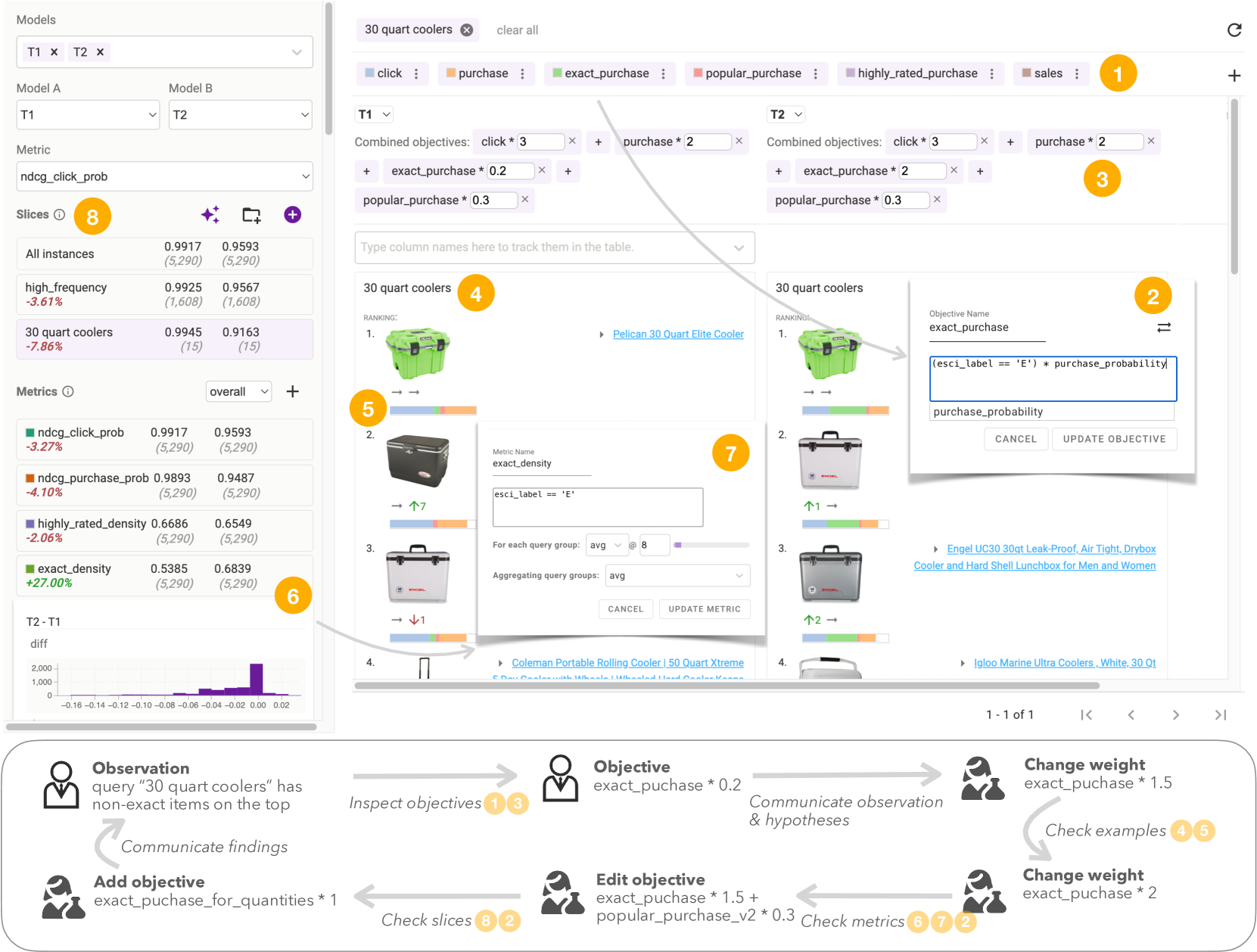
Task: Go to the next page arrow
Action: click(1175, 714)
